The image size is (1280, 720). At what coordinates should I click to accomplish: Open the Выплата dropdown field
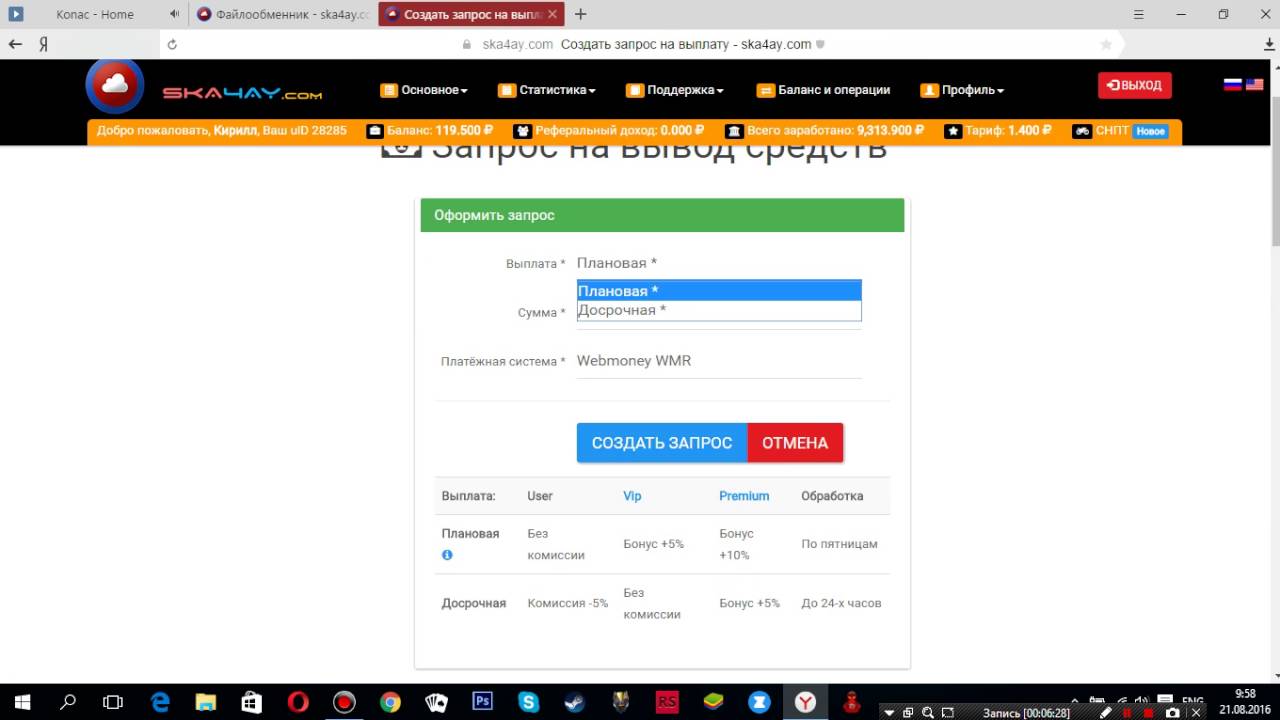719,263
